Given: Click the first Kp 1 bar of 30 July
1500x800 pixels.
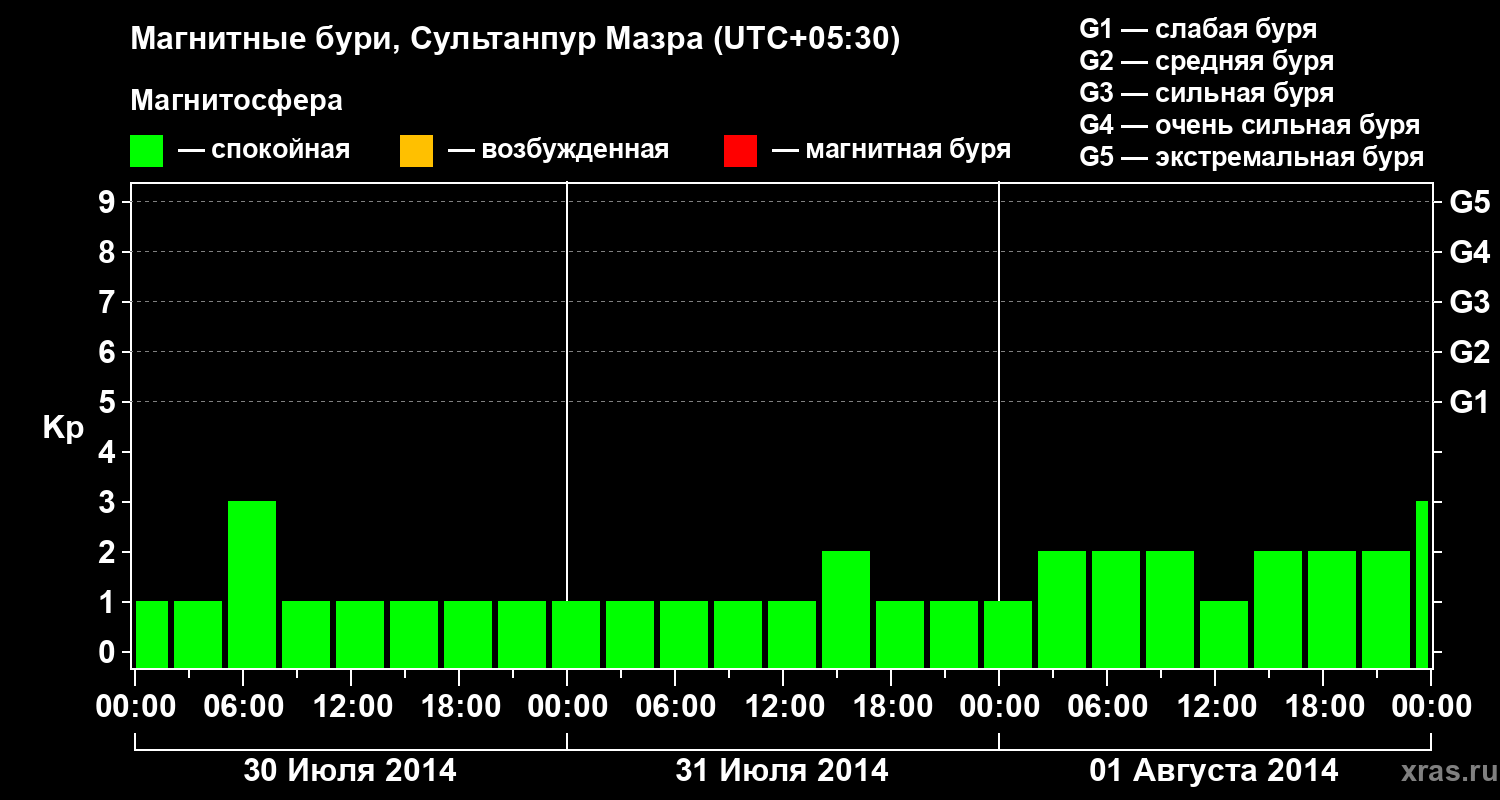Looking at the screenshot, I should (152, 634).
